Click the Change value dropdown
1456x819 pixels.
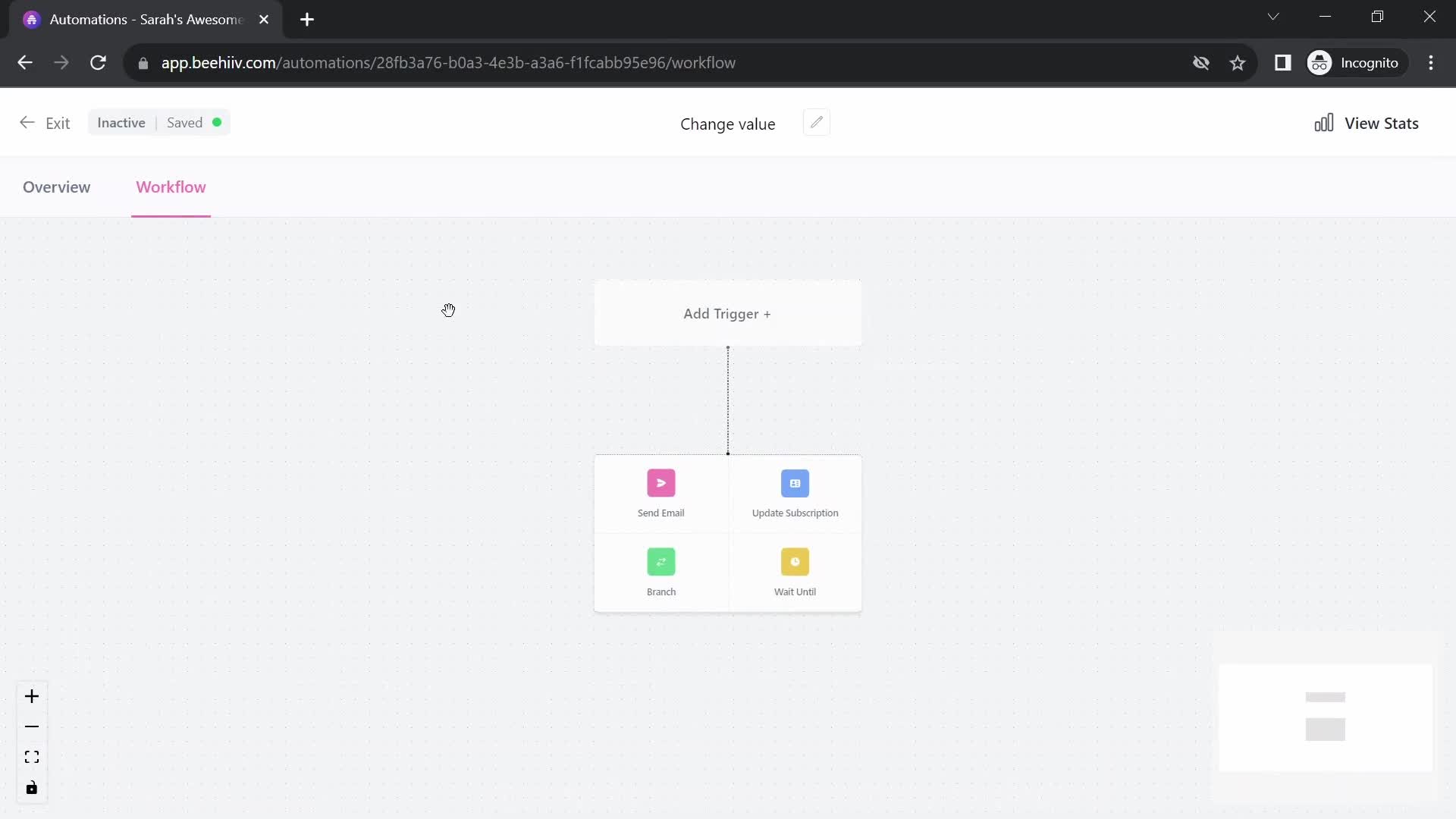tap(728, 123)
